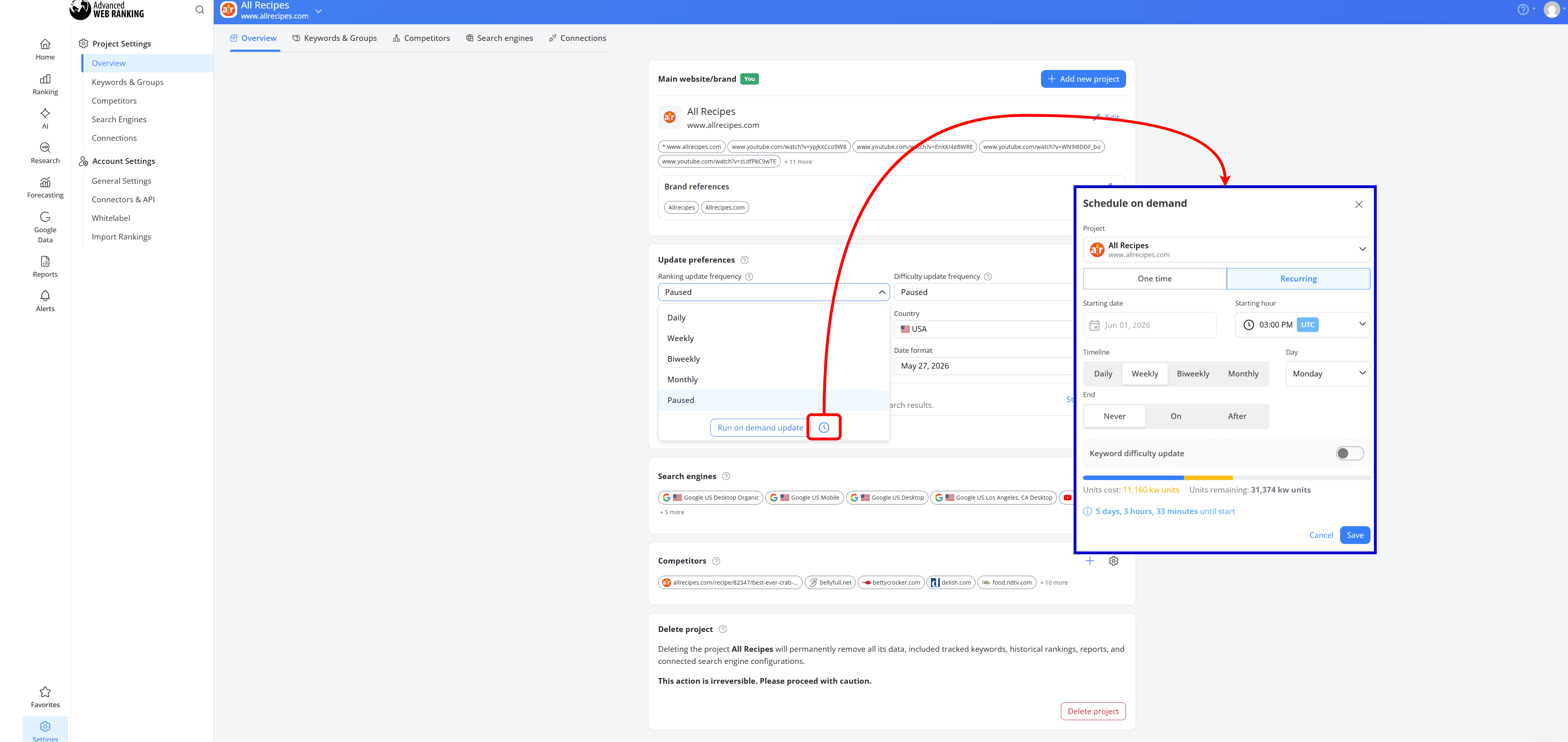
Task: Open the Reports section icon
Action: click(x=45, y=261)
